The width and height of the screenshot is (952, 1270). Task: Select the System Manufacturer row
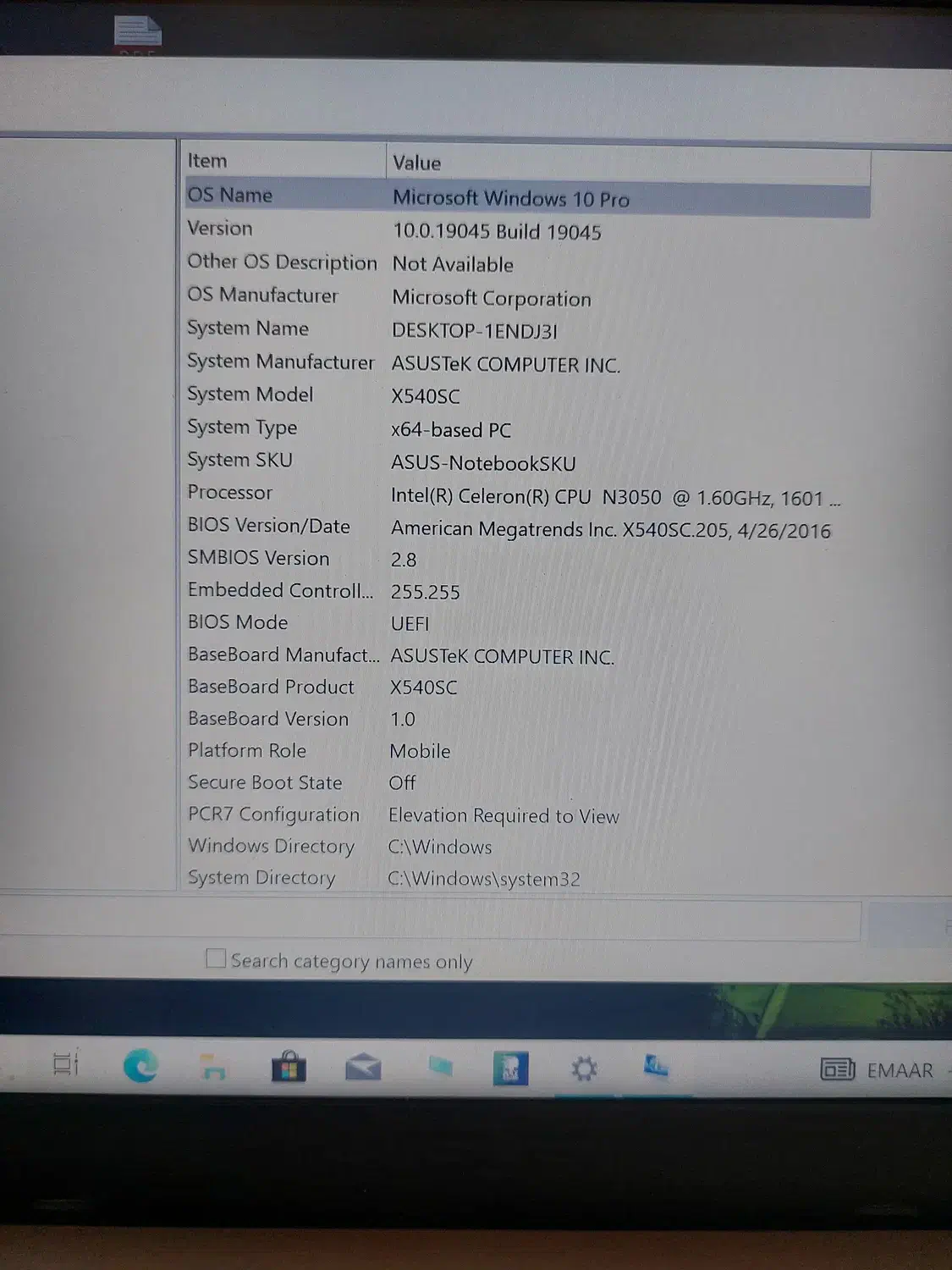tap(527, 362)
